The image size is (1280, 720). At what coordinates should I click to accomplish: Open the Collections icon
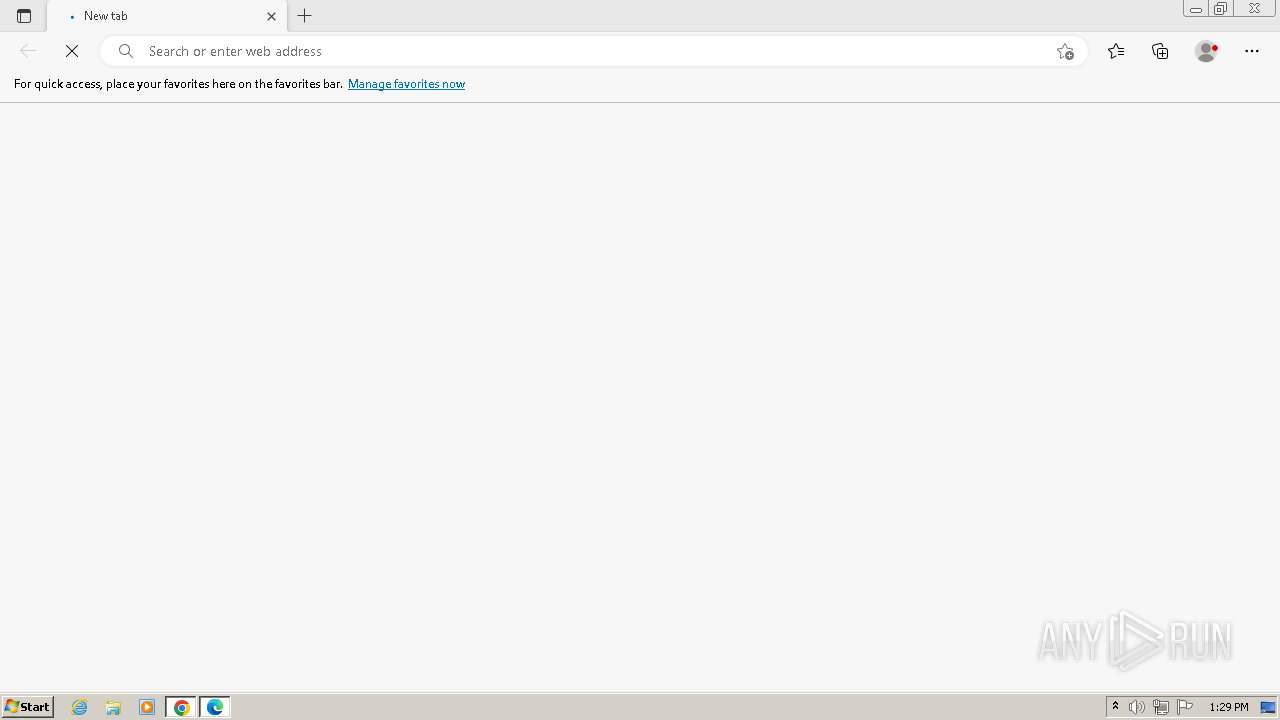pos(1160,51)
